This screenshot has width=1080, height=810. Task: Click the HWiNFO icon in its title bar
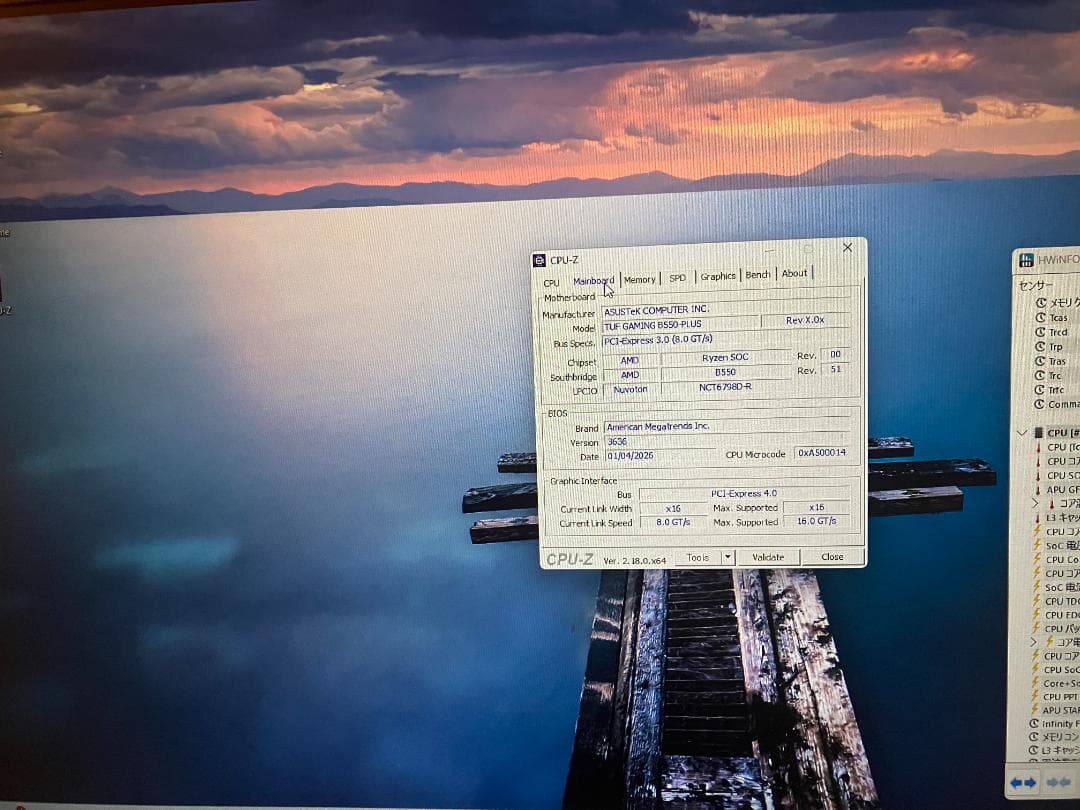coord(1026,260)
